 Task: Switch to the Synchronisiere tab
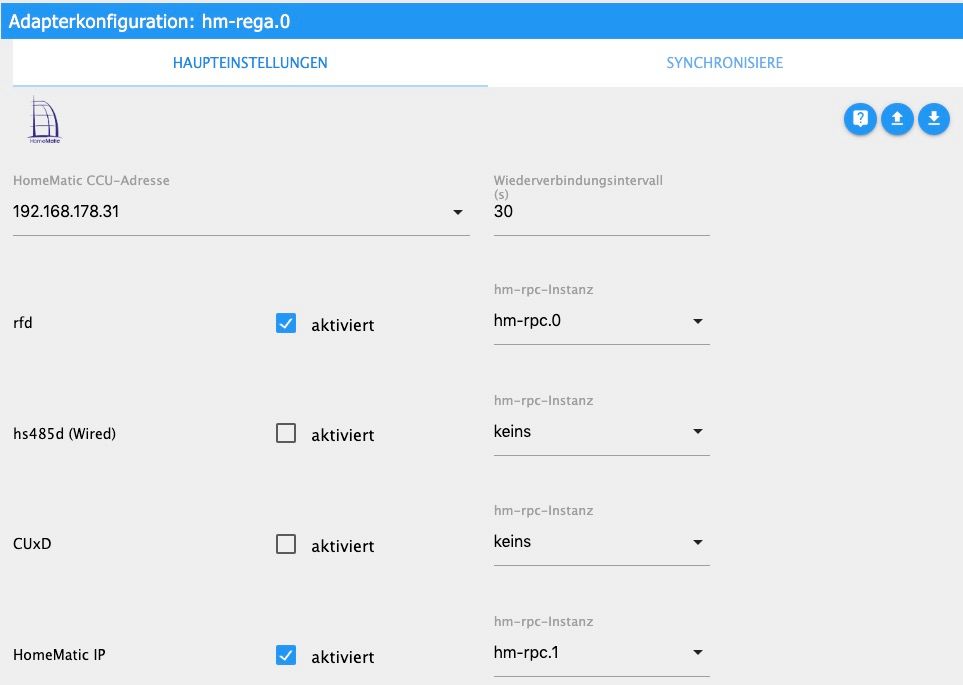coord(724,63)
